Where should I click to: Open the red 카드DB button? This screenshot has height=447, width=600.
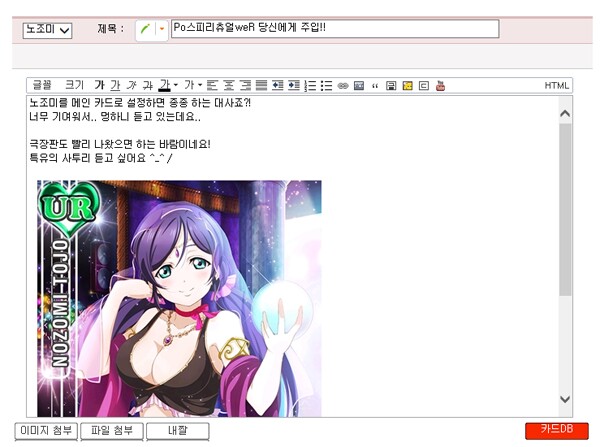tap(556, 430)
